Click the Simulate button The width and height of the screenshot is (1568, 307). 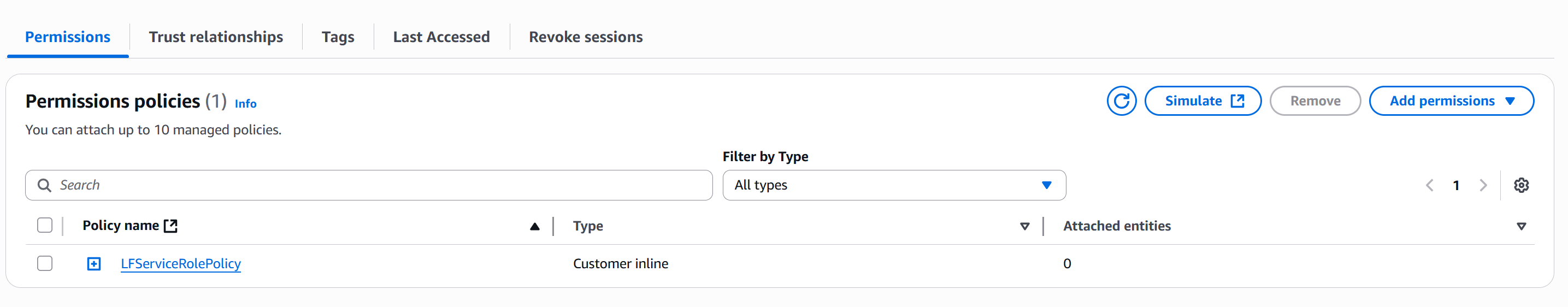click(1203, 101)
